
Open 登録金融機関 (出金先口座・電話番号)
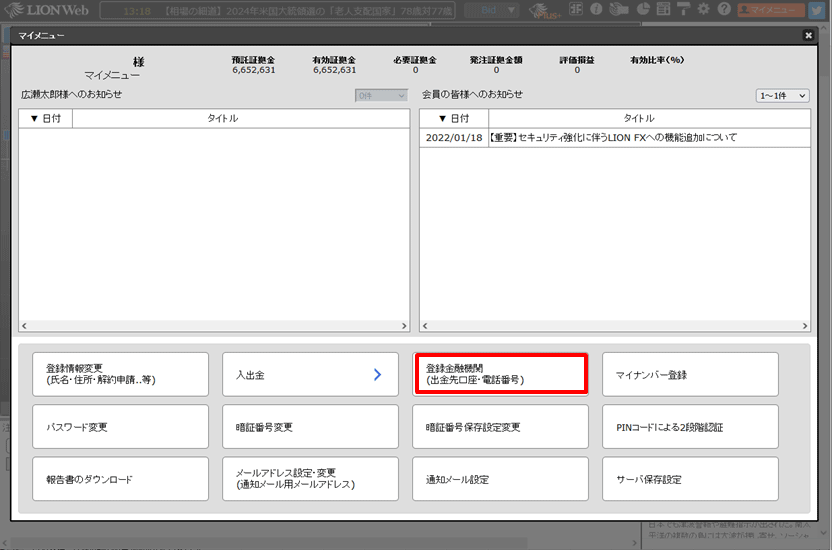500,374
